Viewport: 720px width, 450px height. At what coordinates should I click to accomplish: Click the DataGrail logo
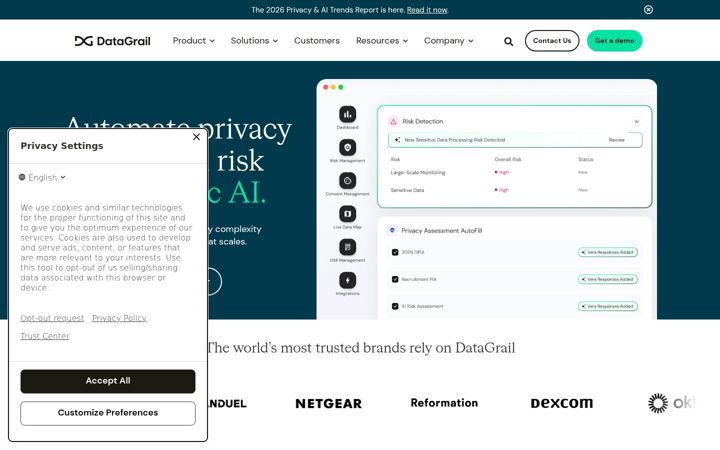(x=112, y=41)
